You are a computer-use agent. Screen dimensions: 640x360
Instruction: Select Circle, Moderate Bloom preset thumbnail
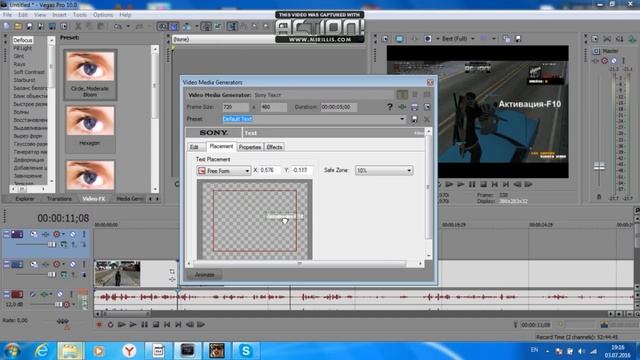(x=90, y=75)
